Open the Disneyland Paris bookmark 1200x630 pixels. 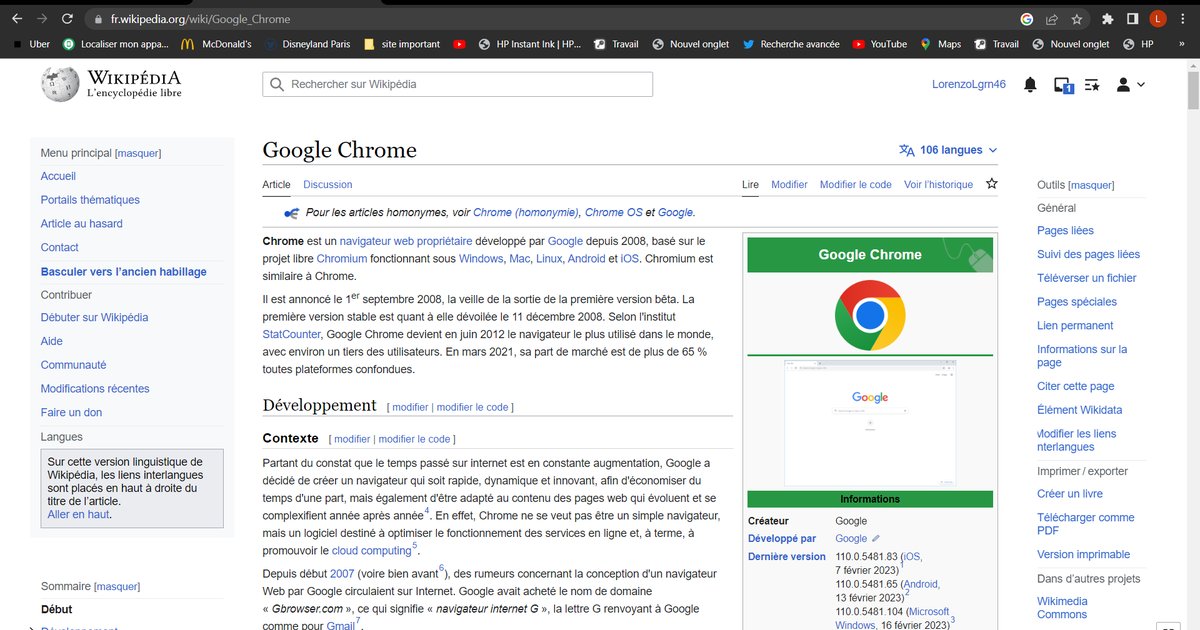307,44
